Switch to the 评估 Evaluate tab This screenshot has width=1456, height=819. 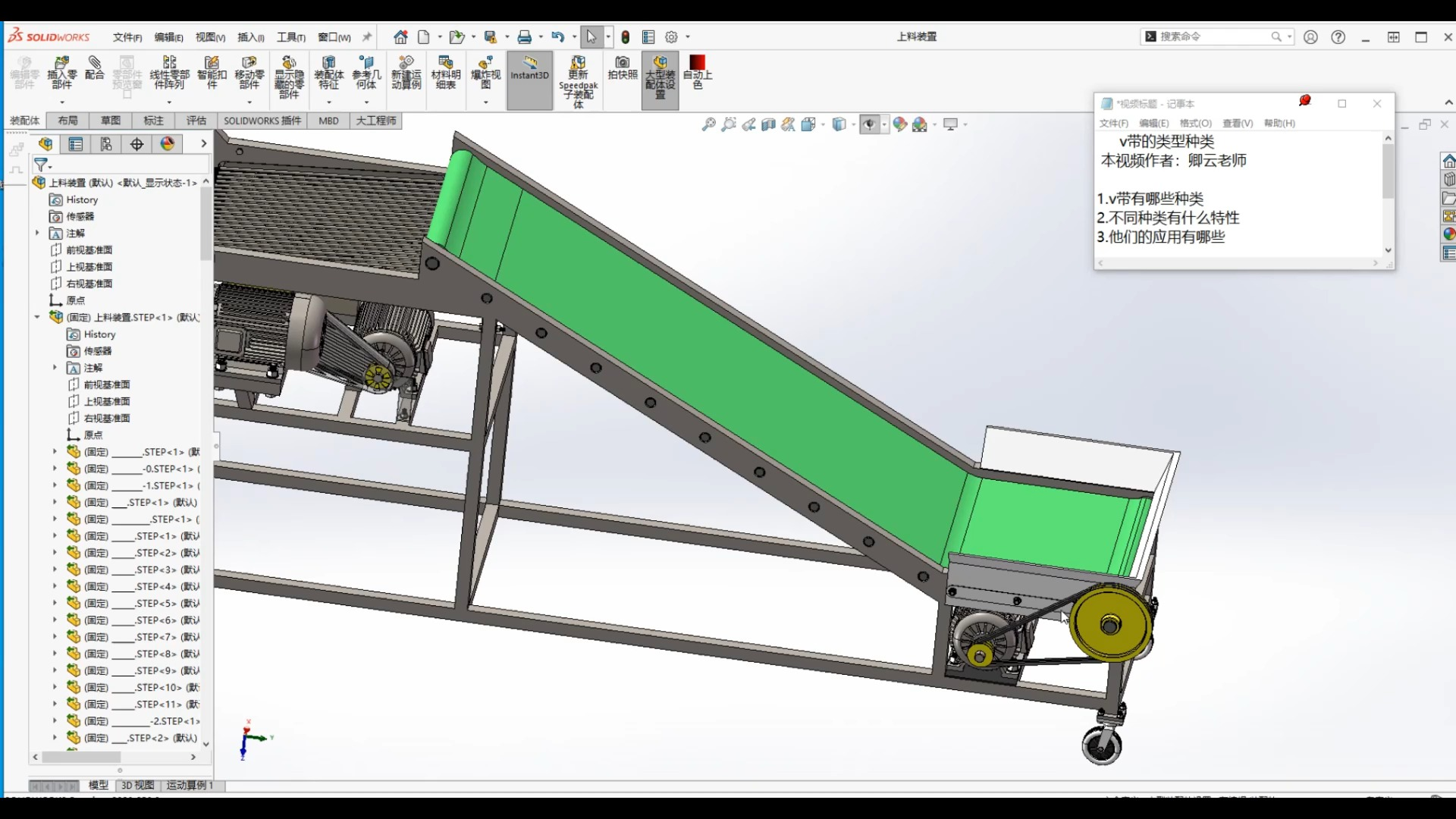[x=196, y=121]
